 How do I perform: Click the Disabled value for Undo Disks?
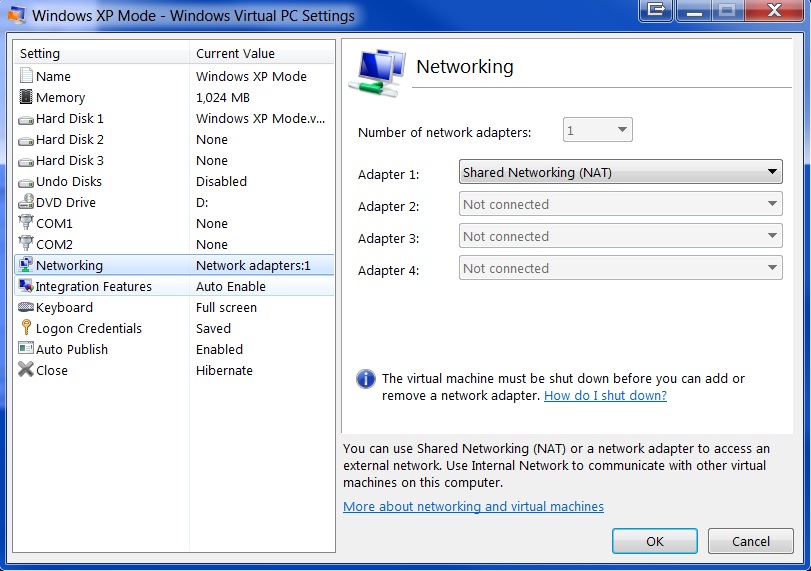pyautogui.click(x=221, y=182)
